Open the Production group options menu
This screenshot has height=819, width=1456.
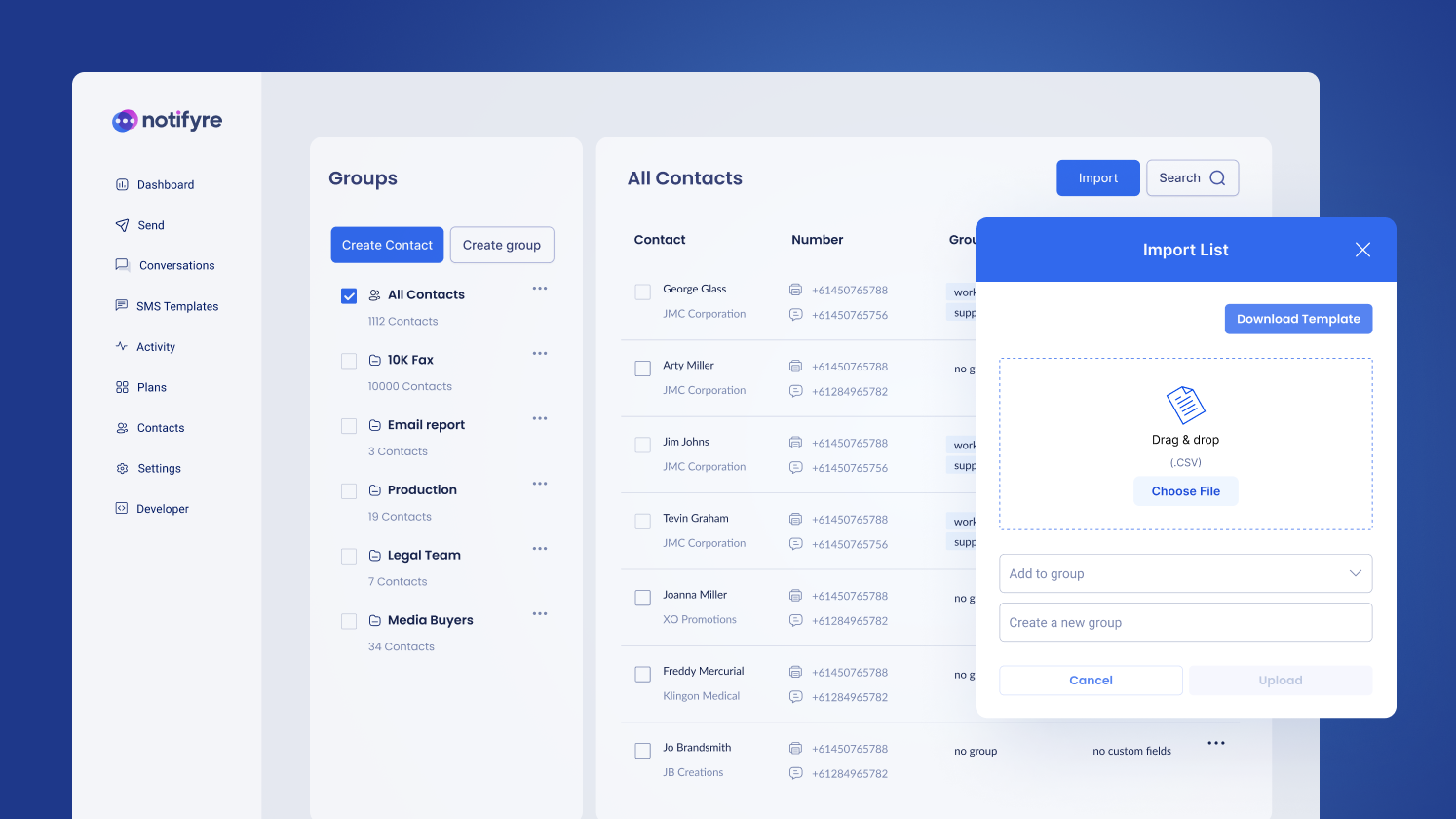tap(540, 484)
